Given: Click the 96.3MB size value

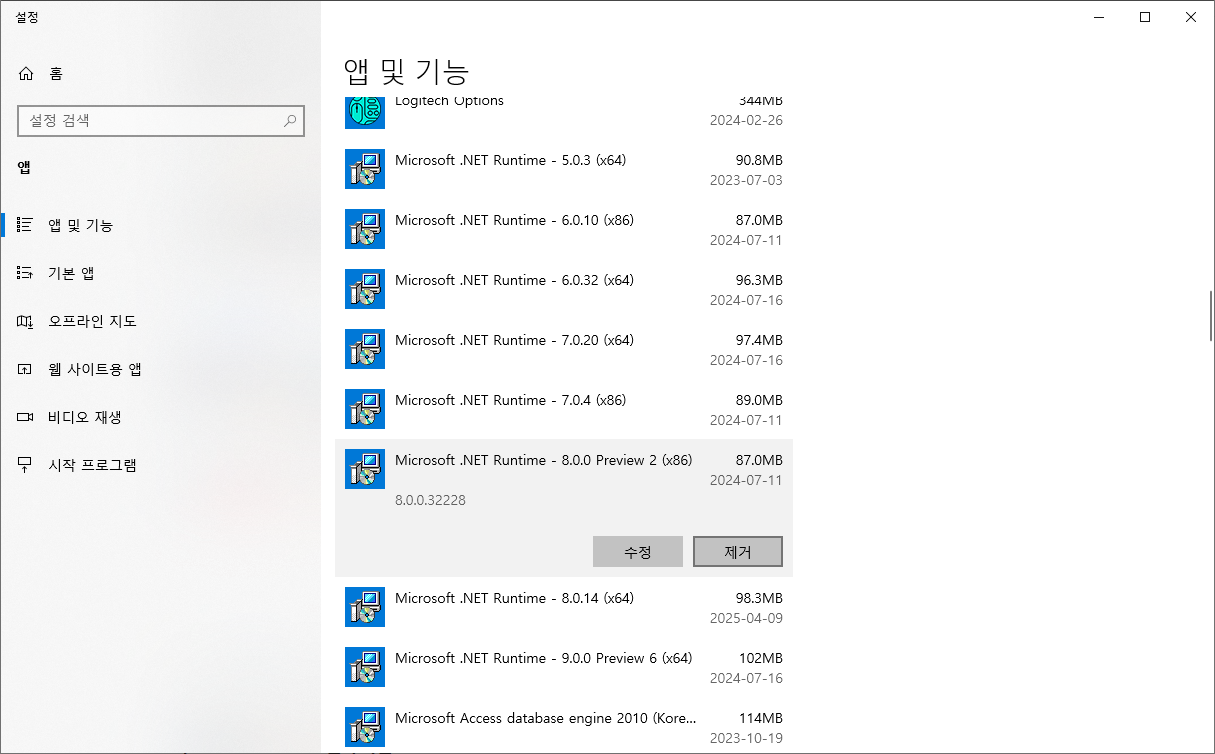Looking at the screenshot, I should click(x=759, y=280).
